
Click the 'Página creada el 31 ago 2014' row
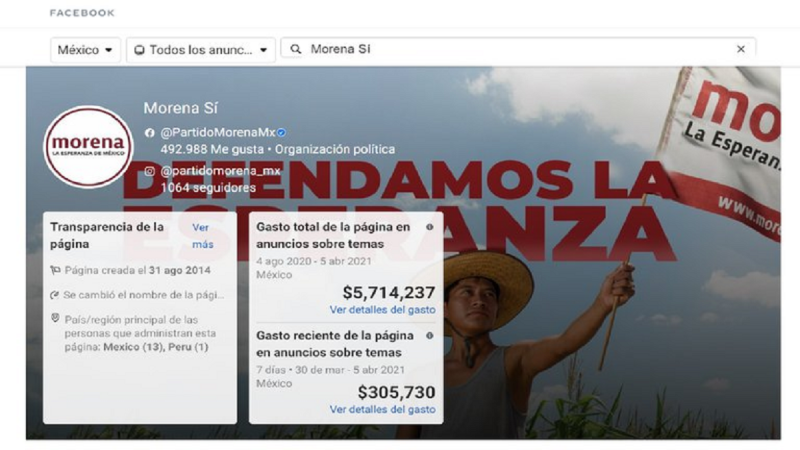coord(131,270)
